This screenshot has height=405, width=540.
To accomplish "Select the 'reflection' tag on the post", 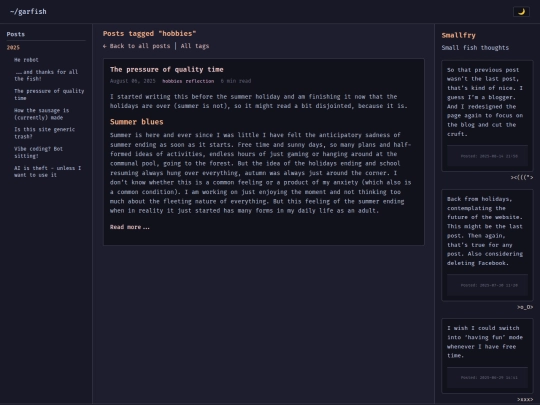I will [x=200, y=81].
